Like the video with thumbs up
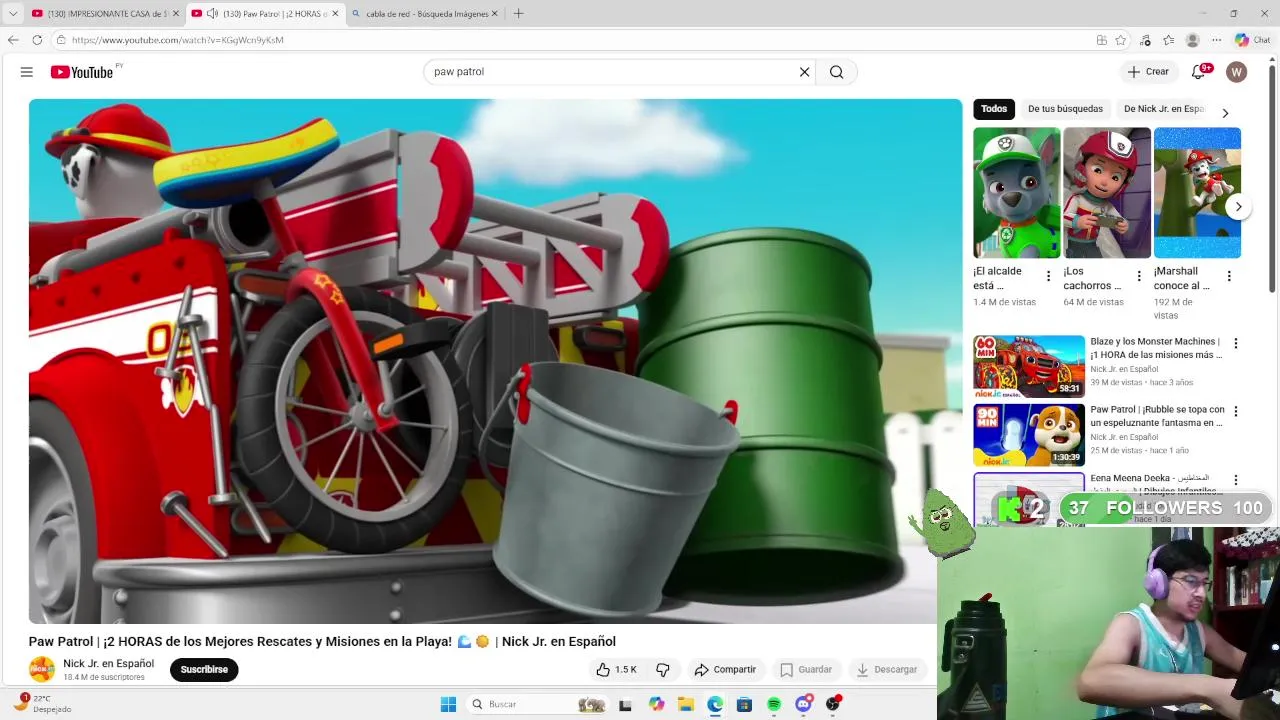1280x720 pixels. pyautogui.click(x=616, y=670)
